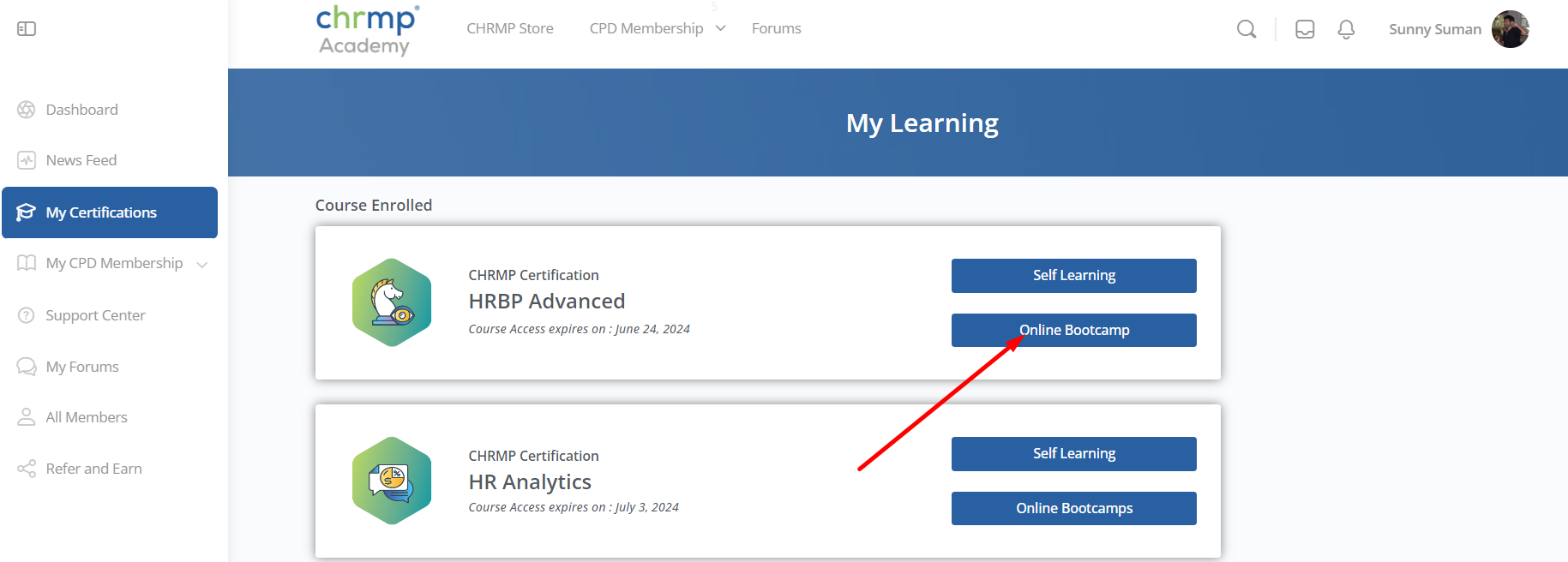Click the HRBP Advanced course title
The width and height of the screenshot is (1568, 562).
[547, 302]
